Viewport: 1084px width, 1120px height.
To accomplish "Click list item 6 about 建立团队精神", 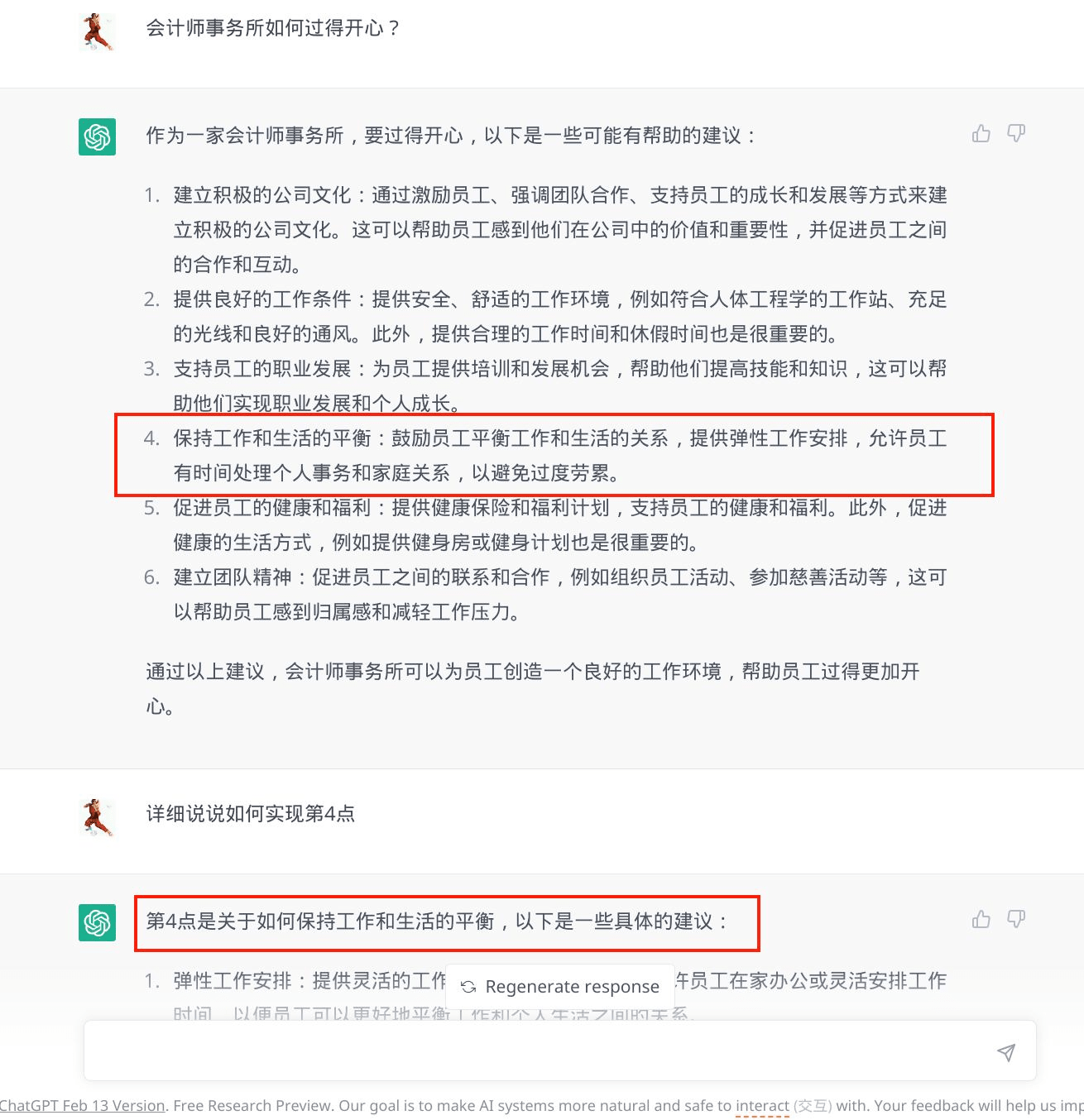I will tap(546, 594).
